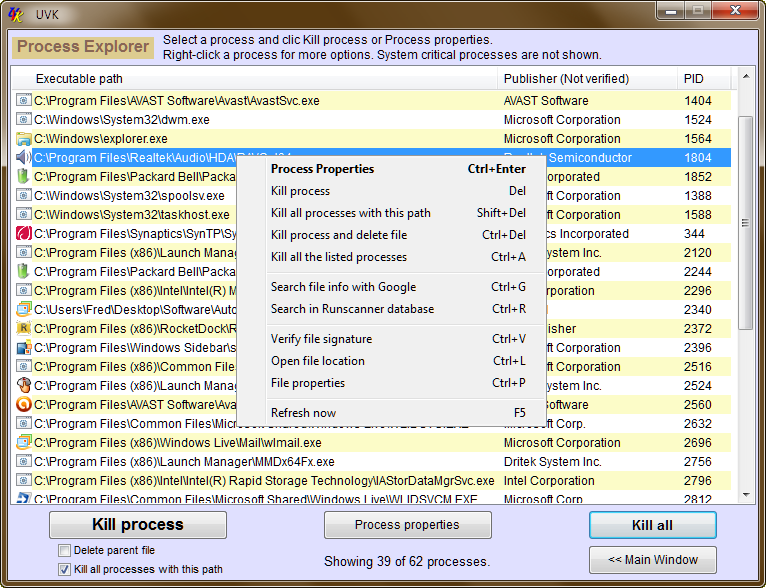Screen dimensions: 766x588
Task: Go back with the << Main Window button
Action: (x=653, y=560)
